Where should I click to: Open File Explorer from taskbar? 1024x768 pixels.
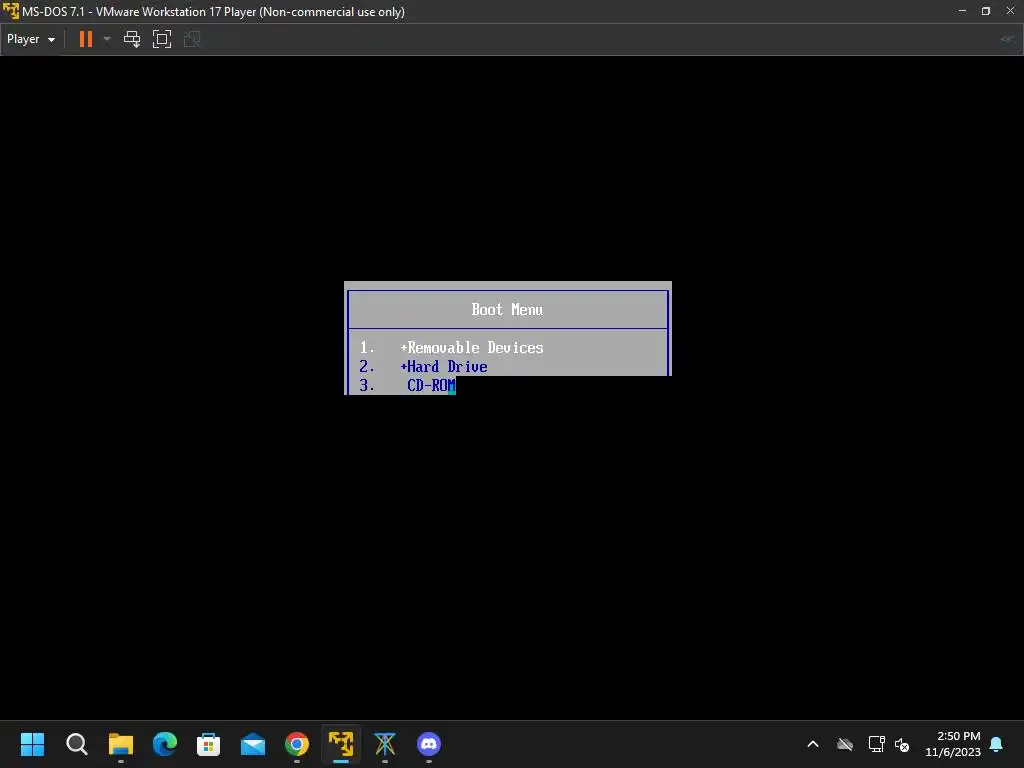121,744
